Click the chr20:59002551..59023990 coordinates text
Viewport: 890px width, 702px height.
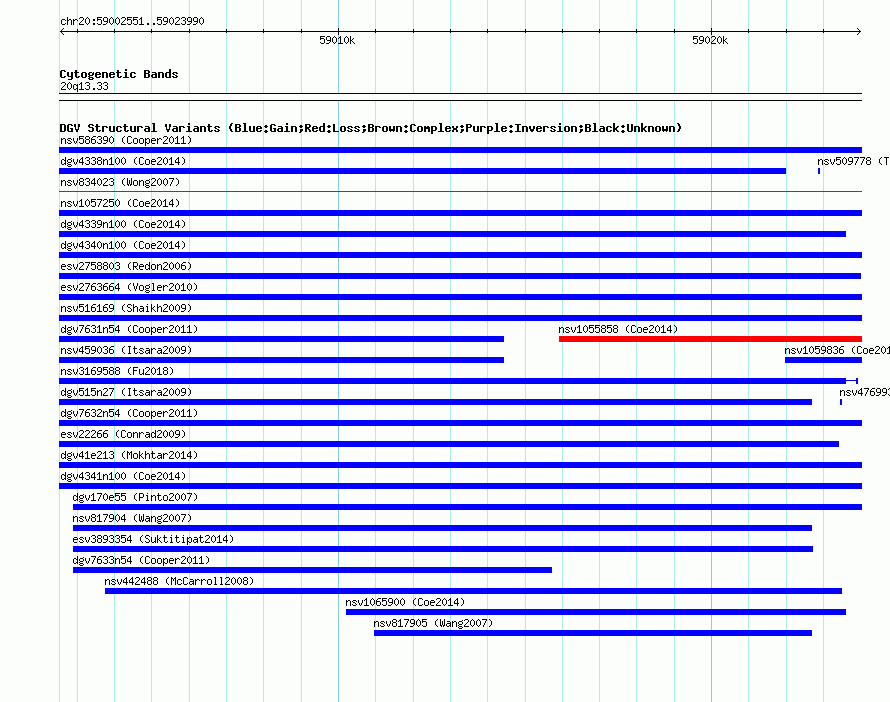point(132,21)
